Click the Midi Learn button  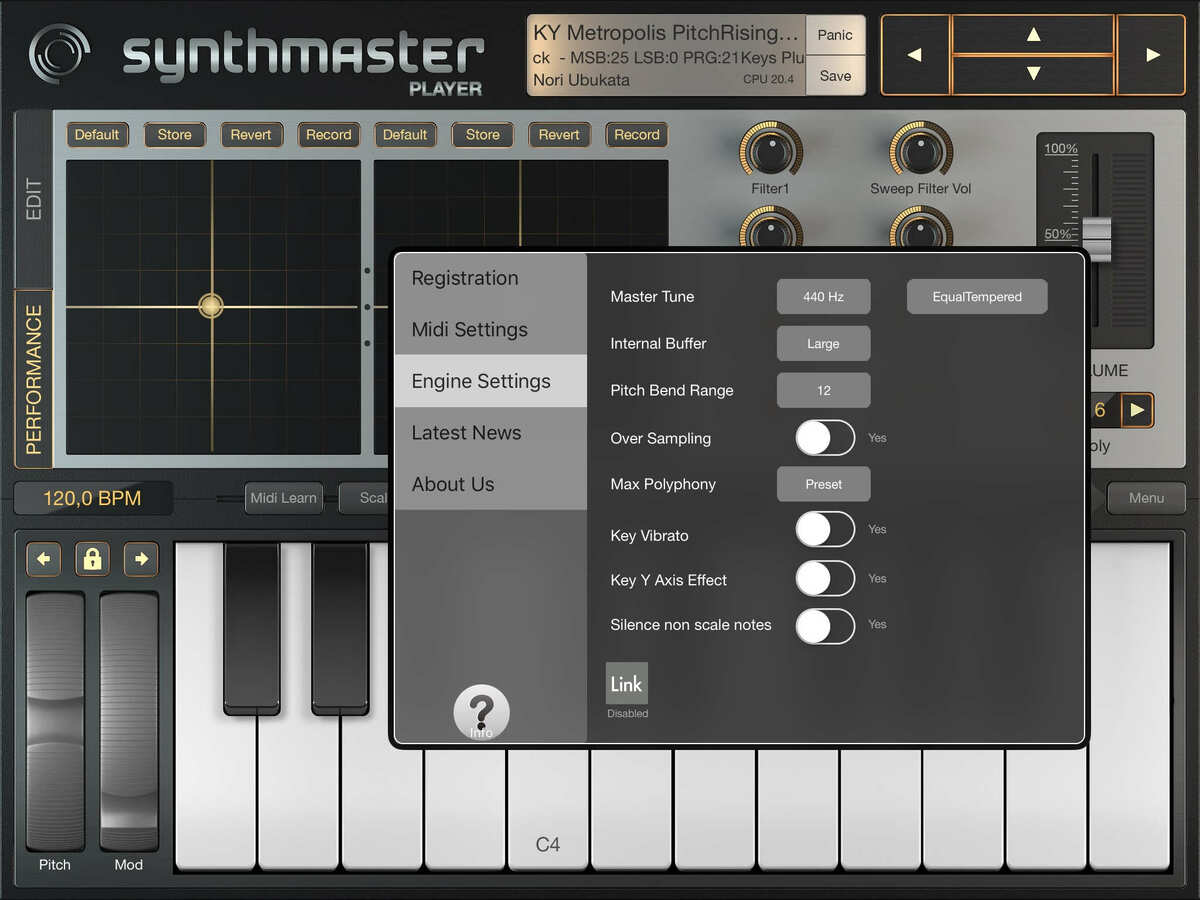(284, 498)
